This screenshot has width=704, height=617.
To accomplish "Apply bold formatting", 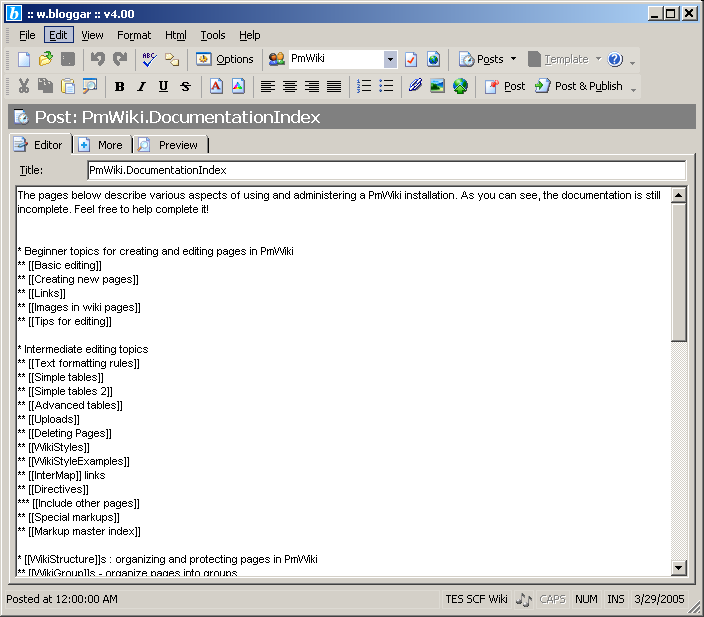I will pyautogui.click(x=119, y=86).
